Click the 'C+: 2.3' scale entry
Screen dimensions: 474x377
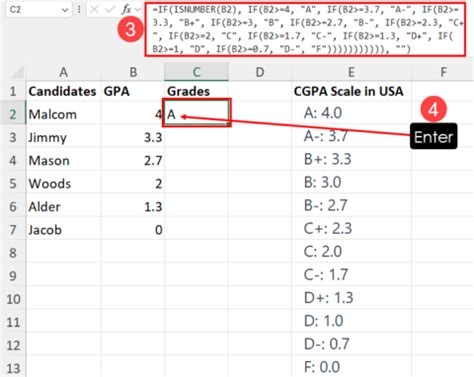click(x=328, y=228)
